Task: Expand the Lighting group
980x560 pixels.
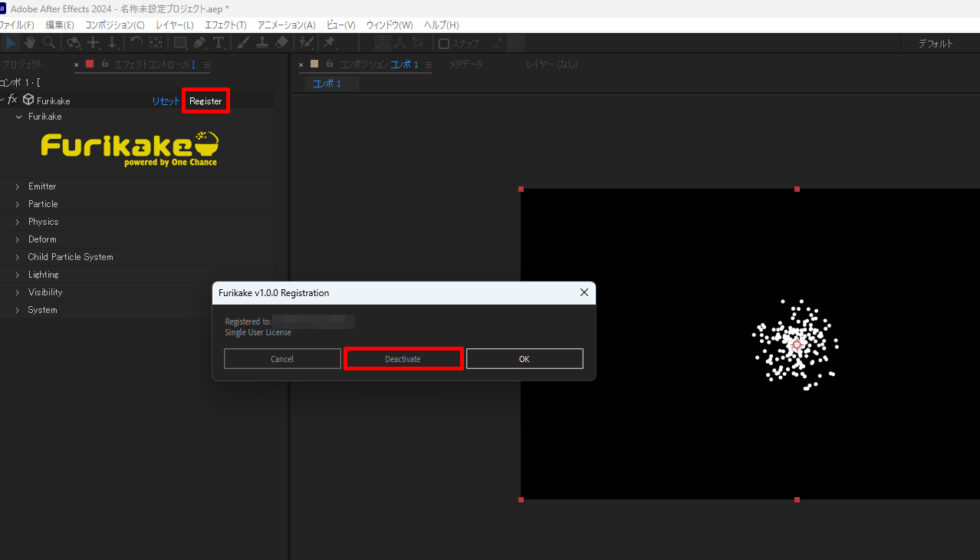Action: click(18, 274)
